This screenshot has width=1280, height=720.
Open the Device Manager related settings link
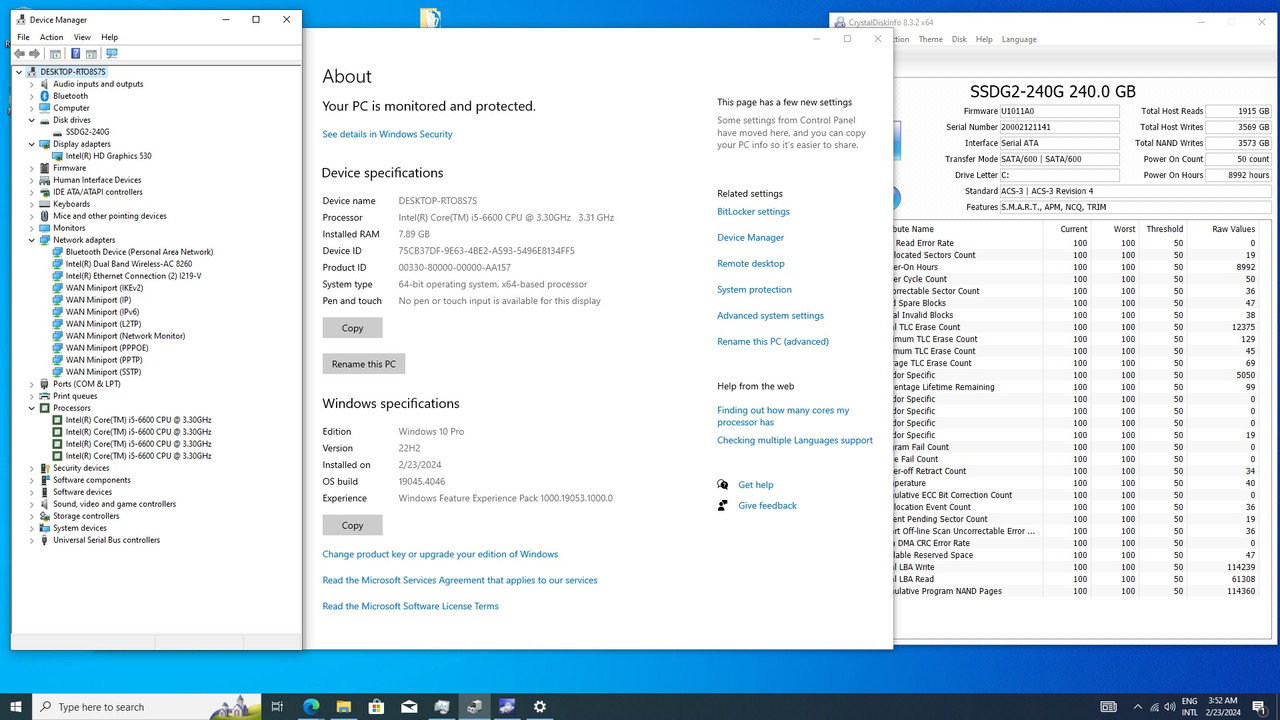coord(750,237)
